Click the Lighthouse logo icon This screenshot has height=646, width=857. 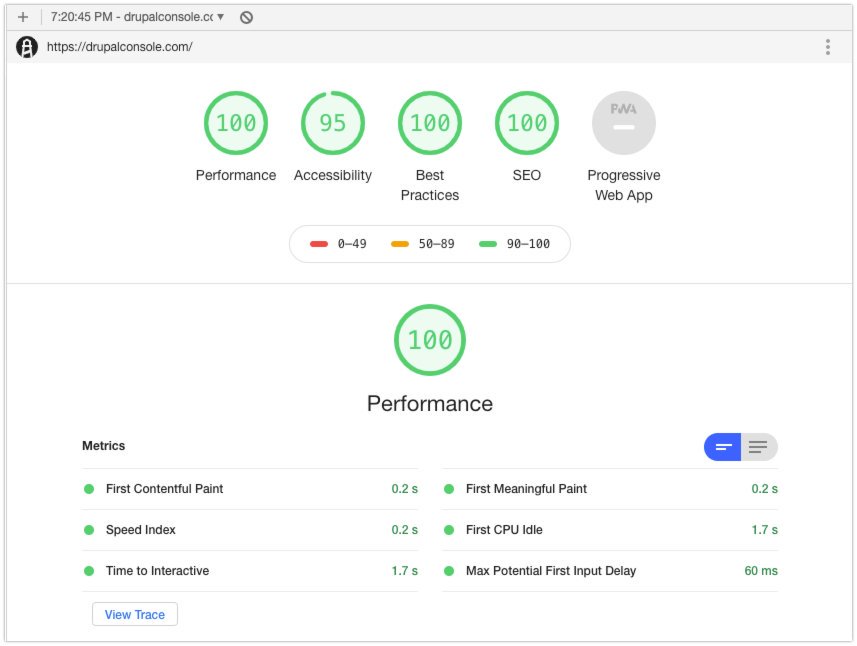pyautogui.click(x=27, y=47)
